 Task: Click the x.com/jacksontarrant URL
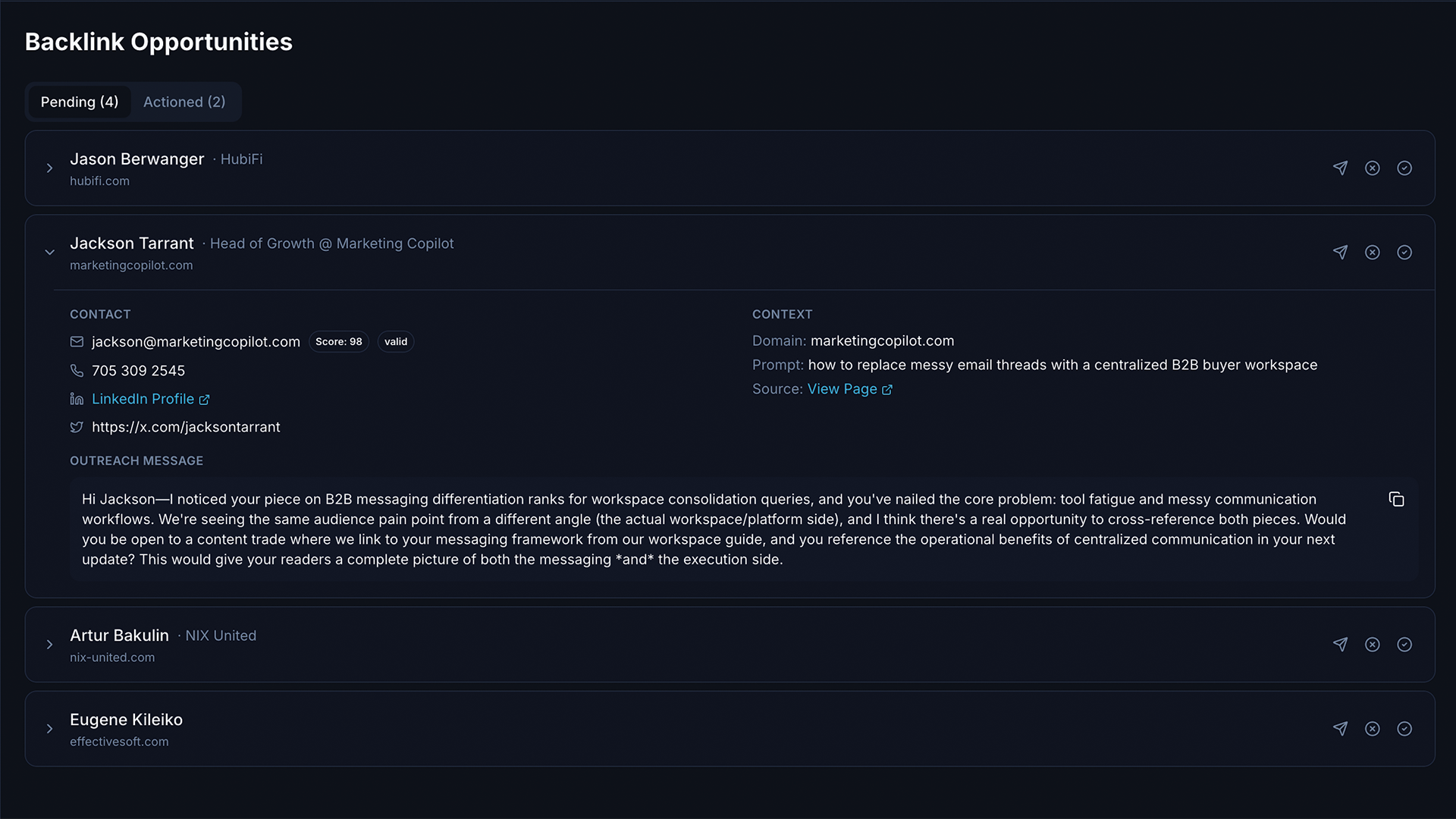click(x=186, y=427)
